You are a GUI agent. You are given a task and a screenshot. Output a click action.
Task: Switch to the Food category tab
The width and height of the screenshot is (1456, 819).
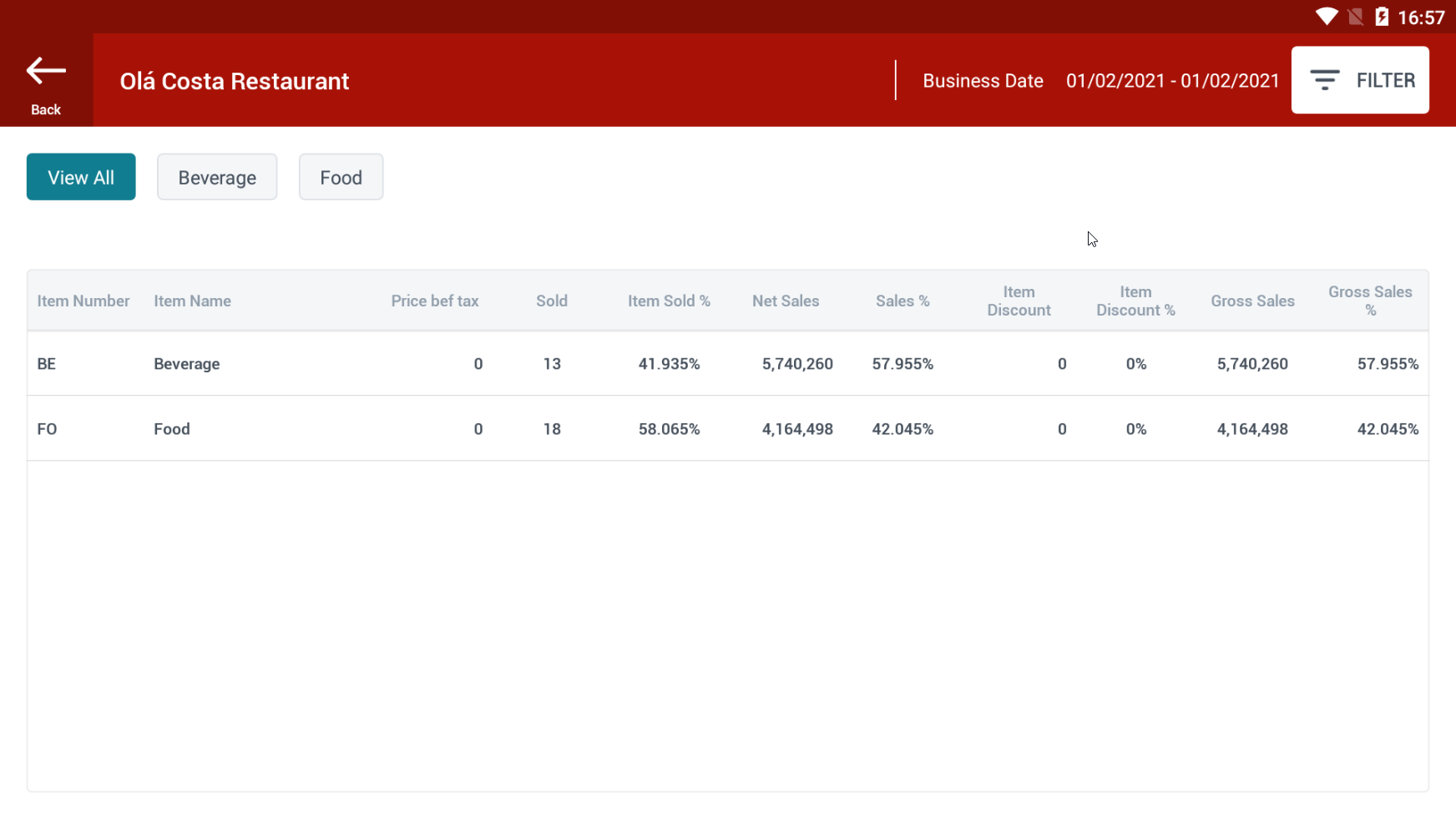(x=341, y=177)
